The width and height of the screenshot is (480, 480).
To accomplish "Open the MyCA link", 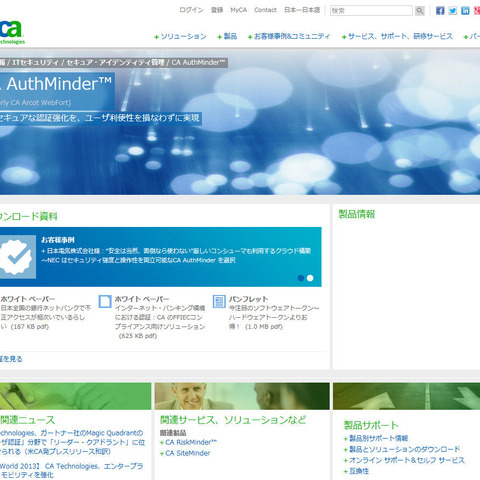I will point(239,10).
